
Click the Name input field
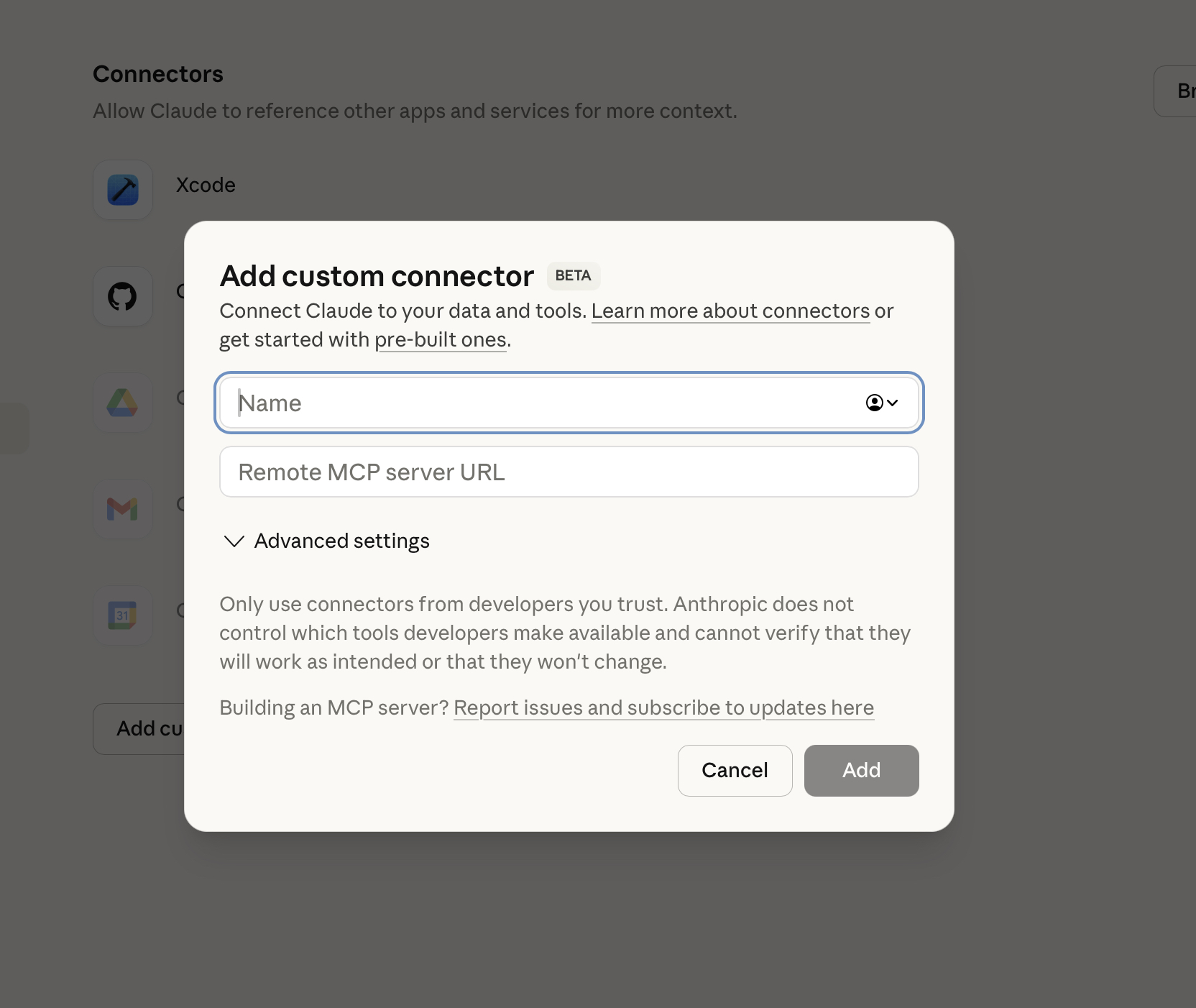[503, 403]
